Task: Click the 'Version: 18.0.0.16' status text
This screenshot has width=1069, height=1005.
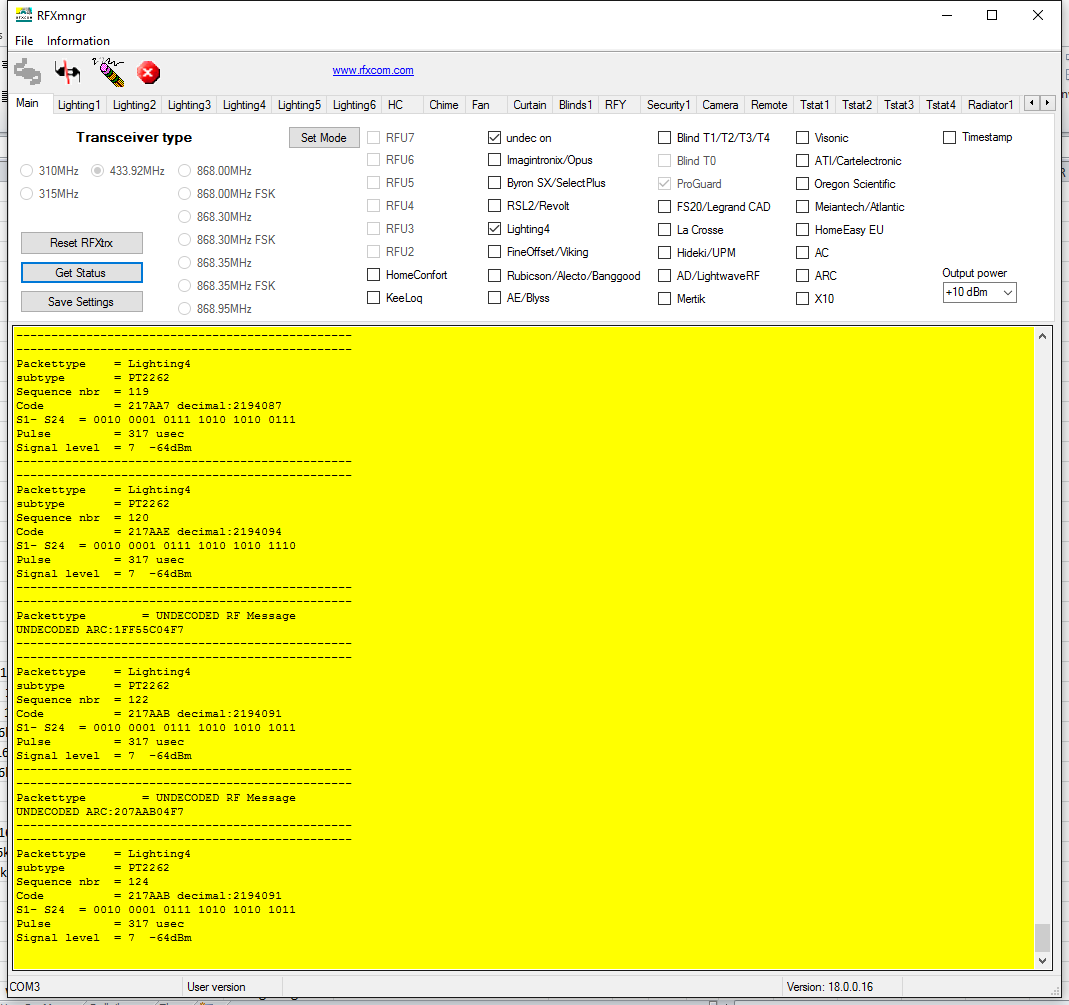Action: (830, 987)
